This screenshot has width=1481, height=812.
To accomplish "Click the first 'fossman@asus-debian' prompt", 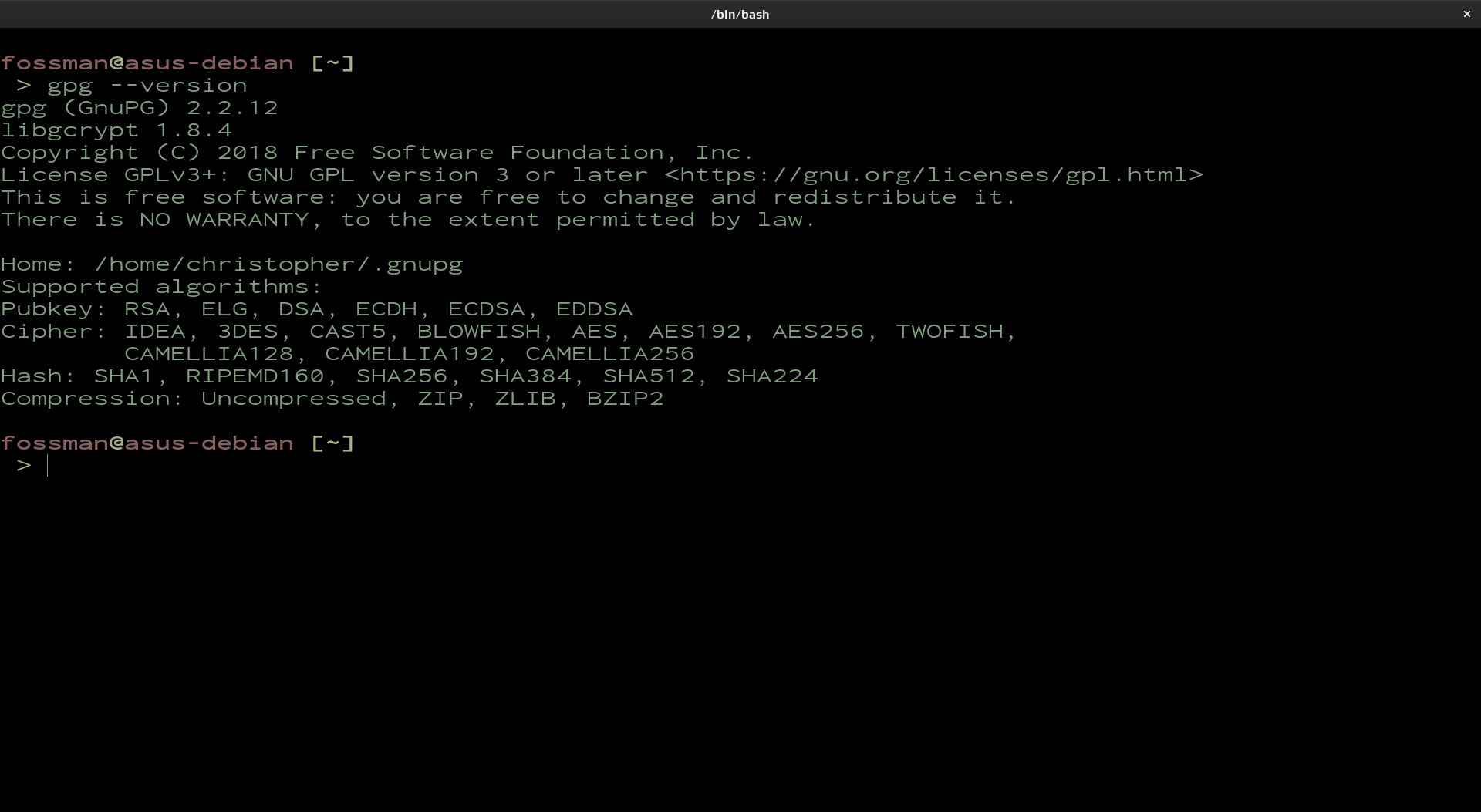I will point(147,63).
